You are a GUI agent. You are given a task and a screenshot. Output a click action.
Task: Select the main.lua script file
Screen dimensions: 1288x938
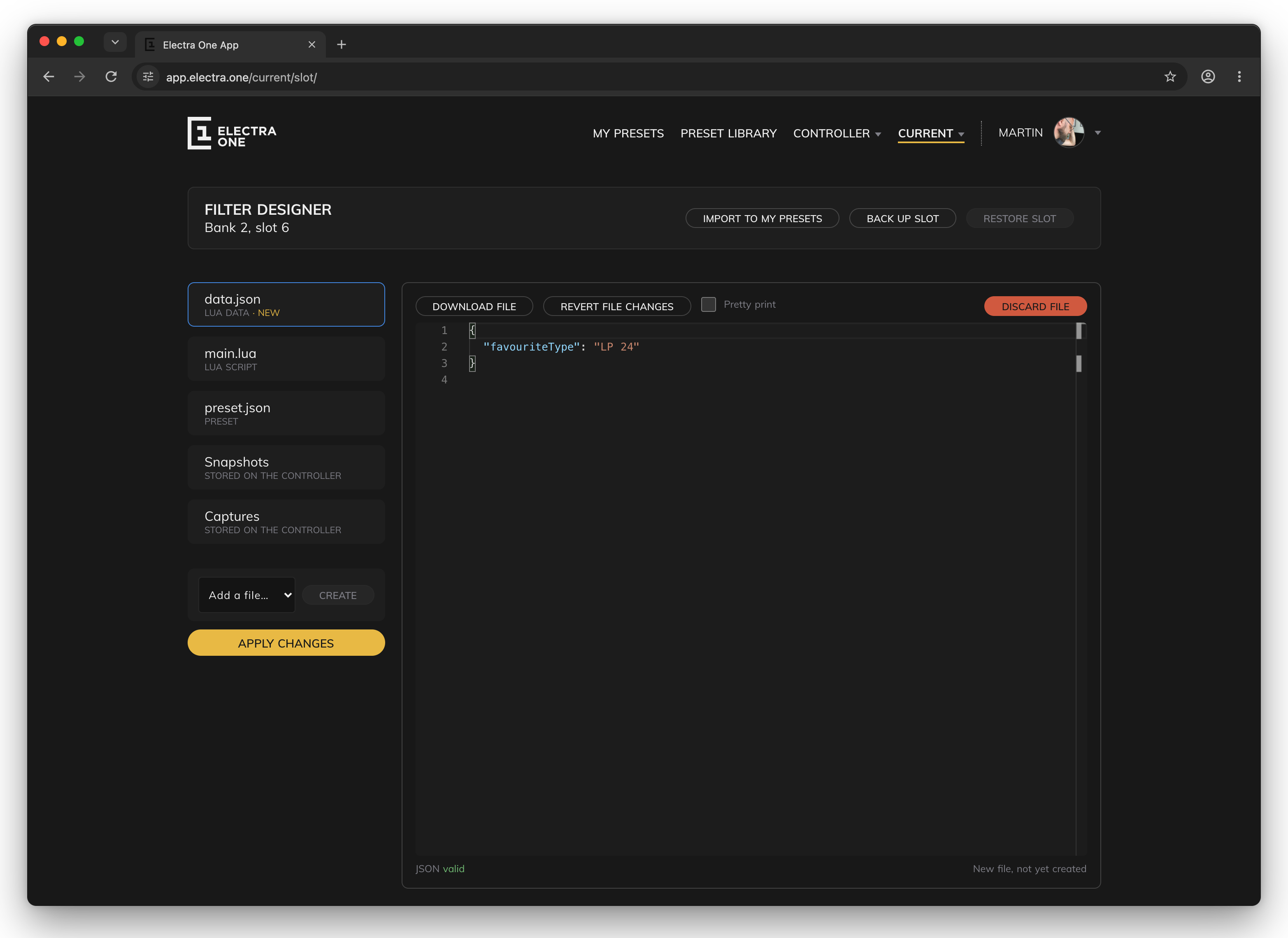[286, 359]
